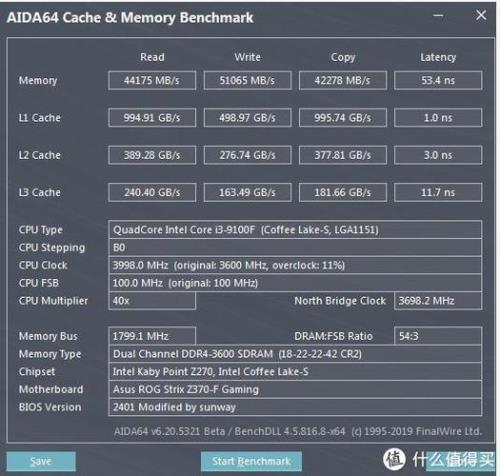The width and height of the screenshot is (500, 476).
Task: Click the Memory Latency 53.4 ns value
Action: coord(438,80)
